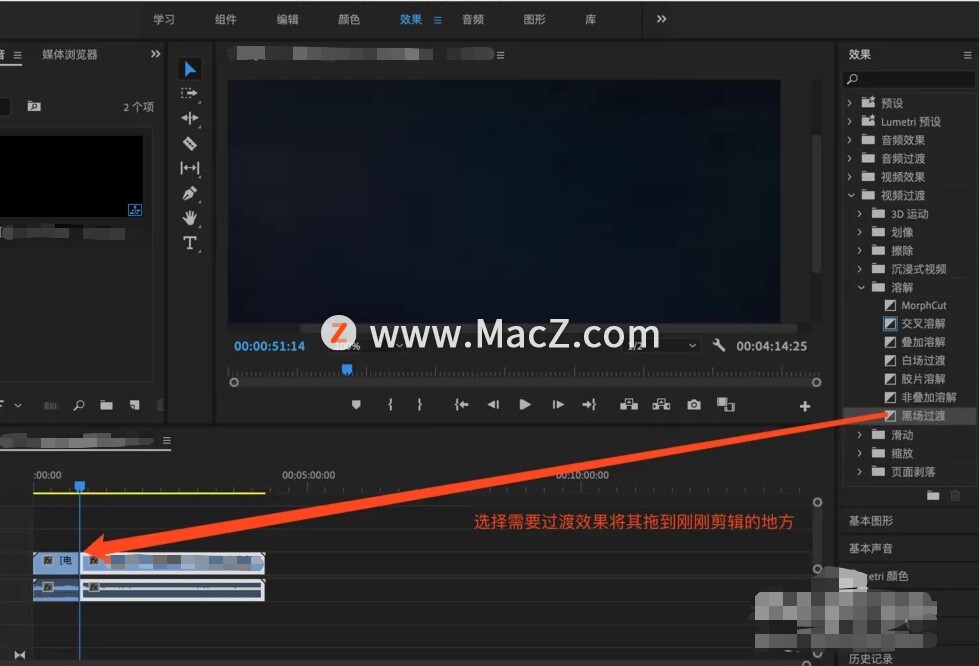Open the 历史记录 panel

click(x=870, y=659)
